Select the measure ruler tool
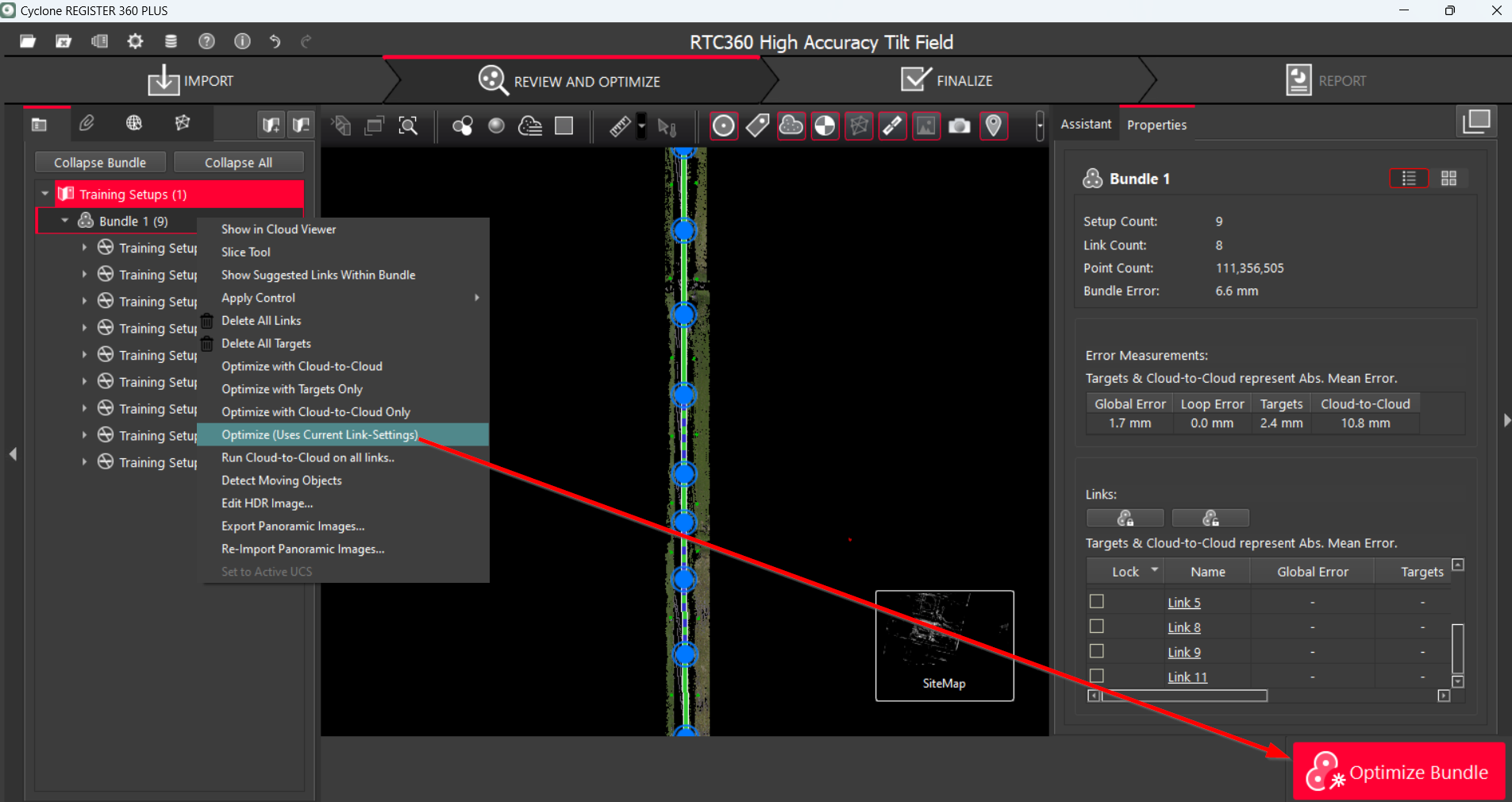Viewport: 1512px width, 802px height. (x=619, y=126)
